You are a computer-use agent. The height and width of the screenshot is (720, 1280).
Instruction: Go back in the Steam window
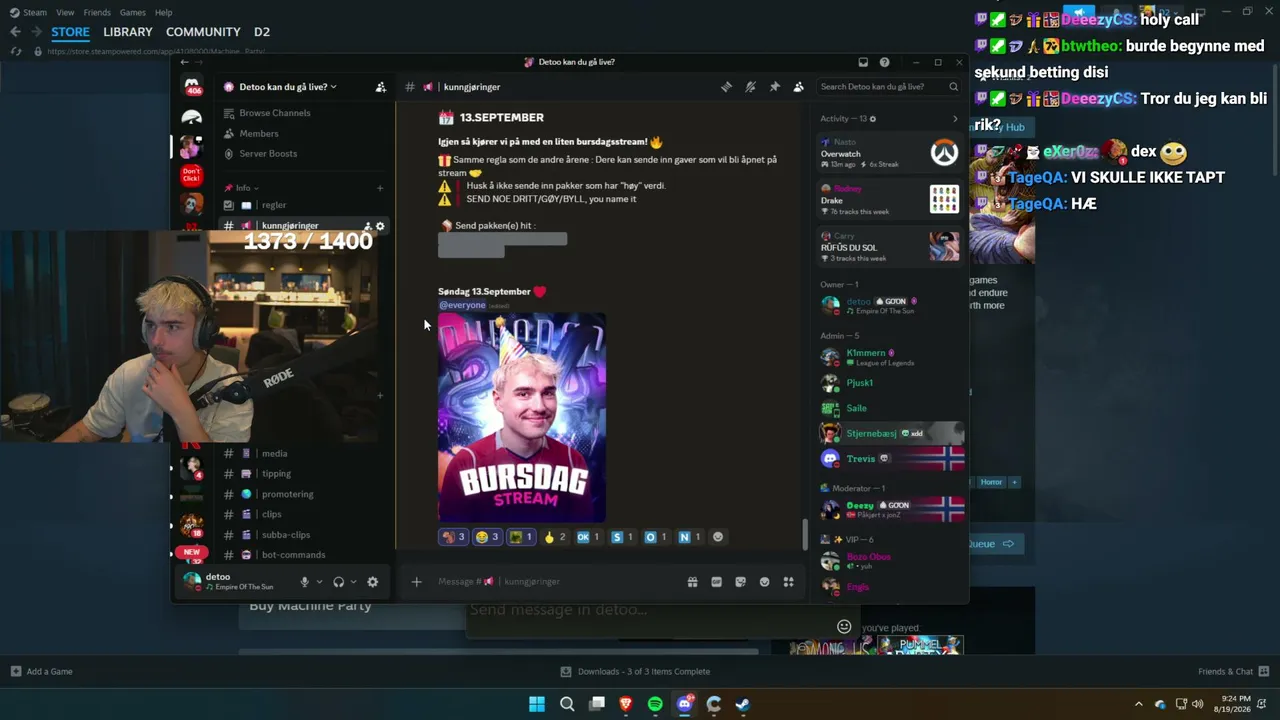click(15, 32)
